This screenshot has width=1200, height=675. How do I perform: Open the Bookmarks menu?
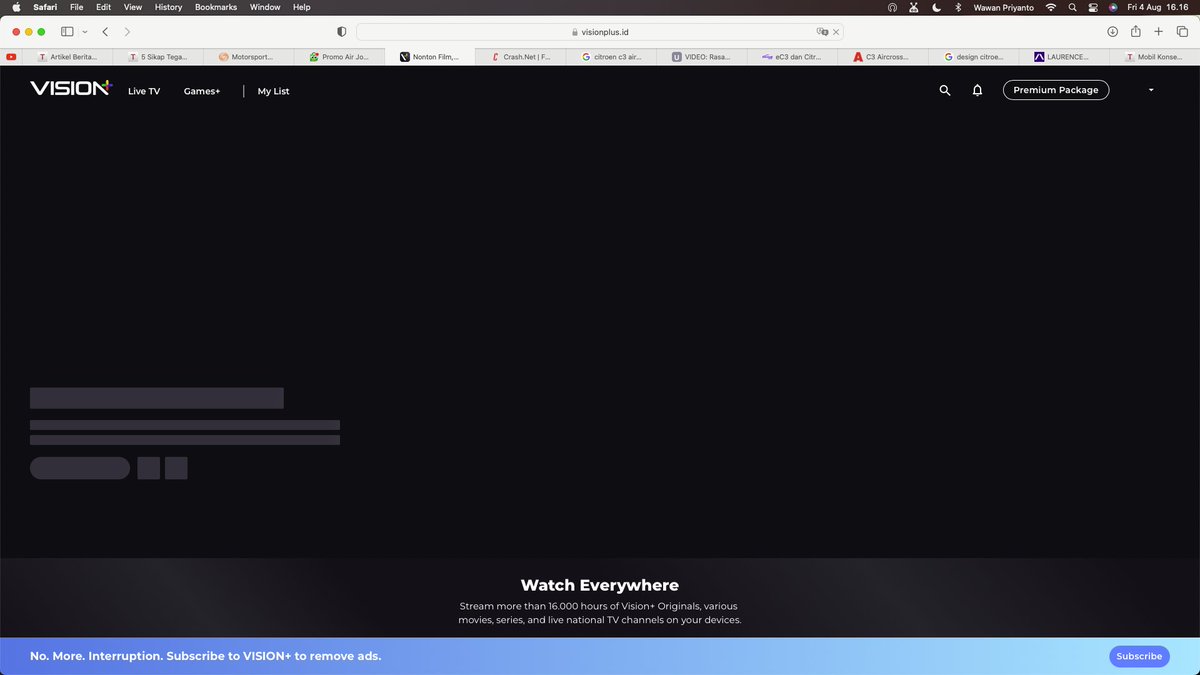pos(215,7)
